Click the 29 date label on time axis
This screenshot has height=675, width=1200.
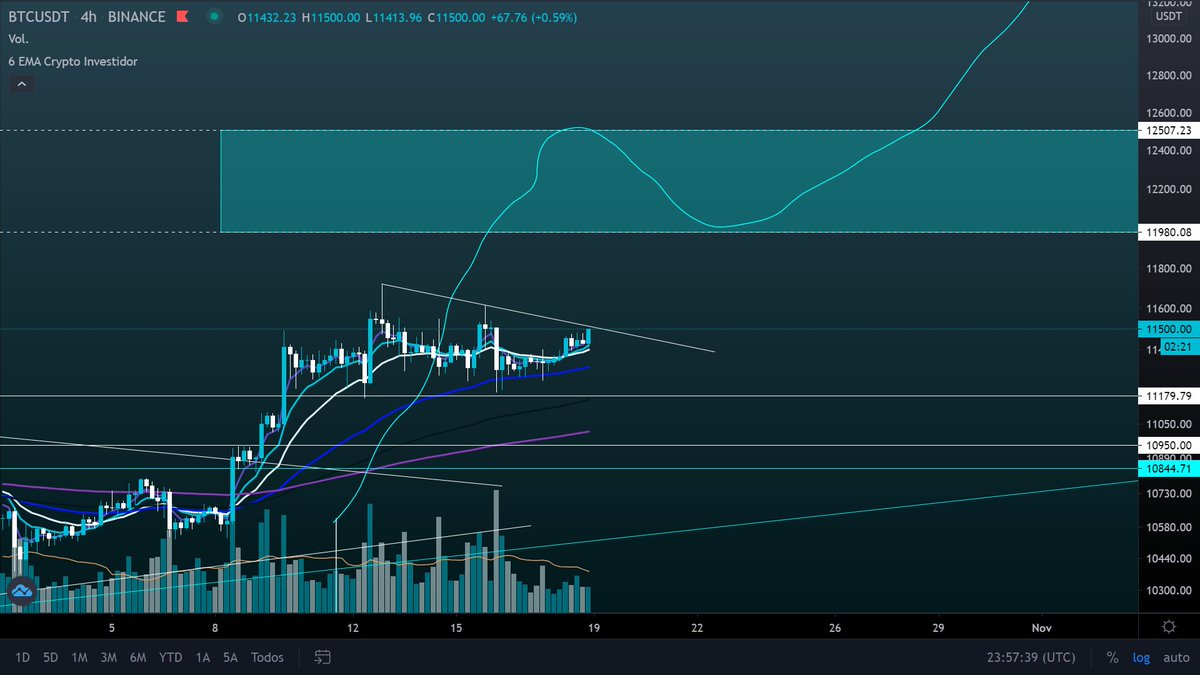[938, 627]
